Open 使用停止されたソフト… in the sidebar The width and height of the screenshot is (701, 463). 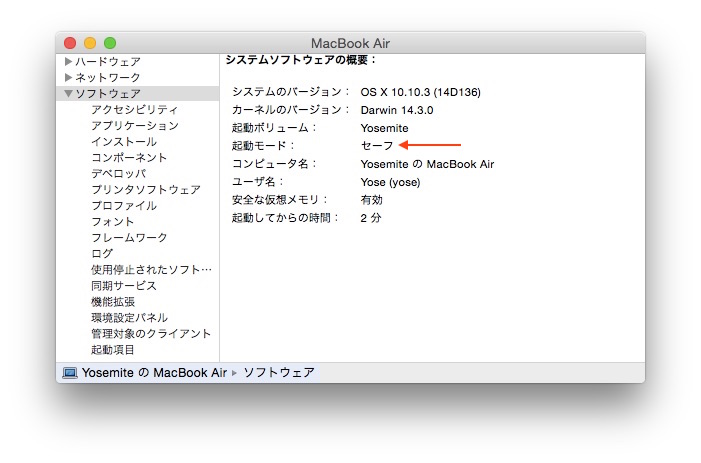(151, 269)
